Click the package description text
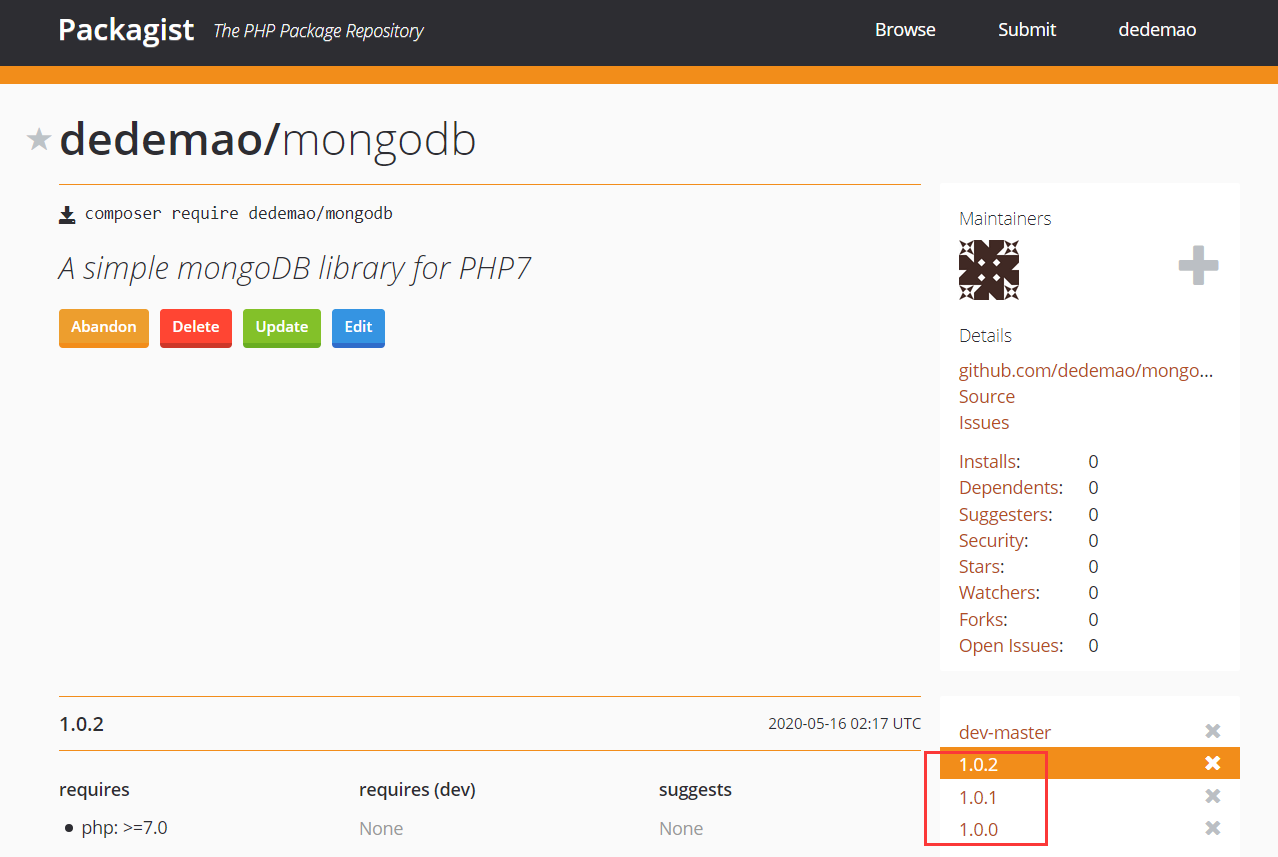1278x857 pixels. click(295, 268)
